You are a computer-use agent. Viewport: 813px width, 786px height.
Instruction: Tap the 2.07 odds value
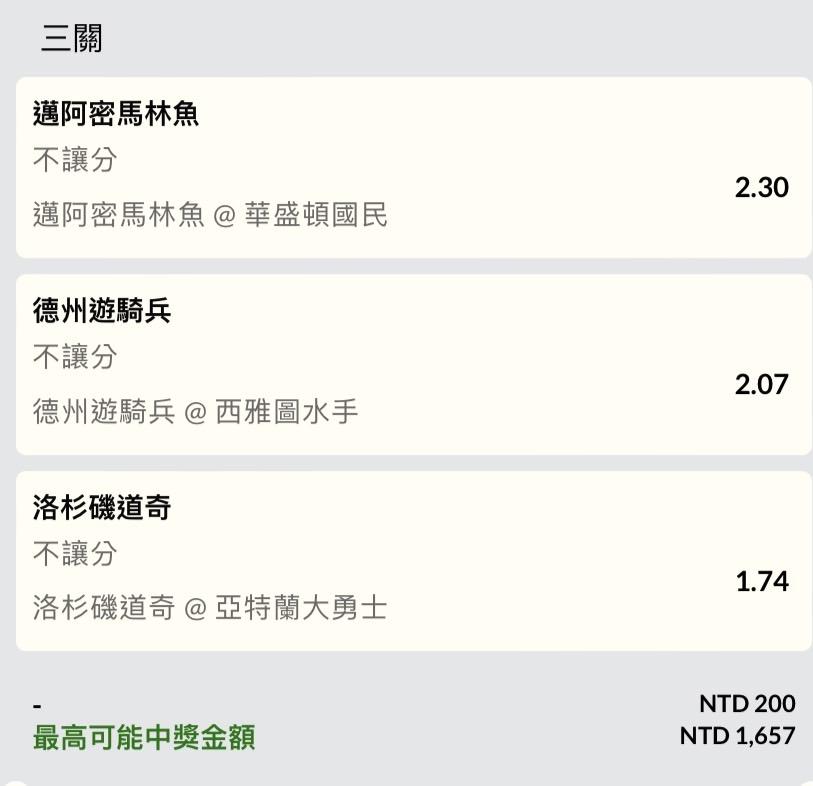(x=761, y=384)
